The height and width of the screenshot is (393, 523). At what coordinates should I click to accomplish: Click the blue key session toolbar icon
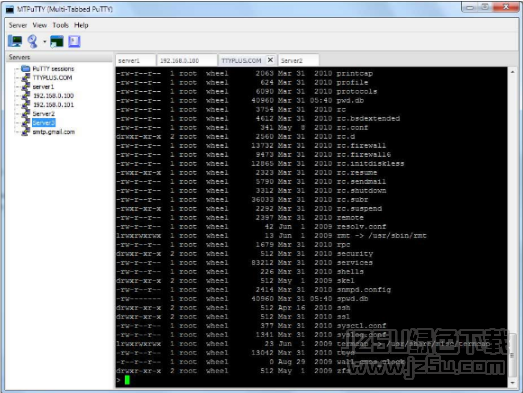pyautogui.click(x=33, y=41)
